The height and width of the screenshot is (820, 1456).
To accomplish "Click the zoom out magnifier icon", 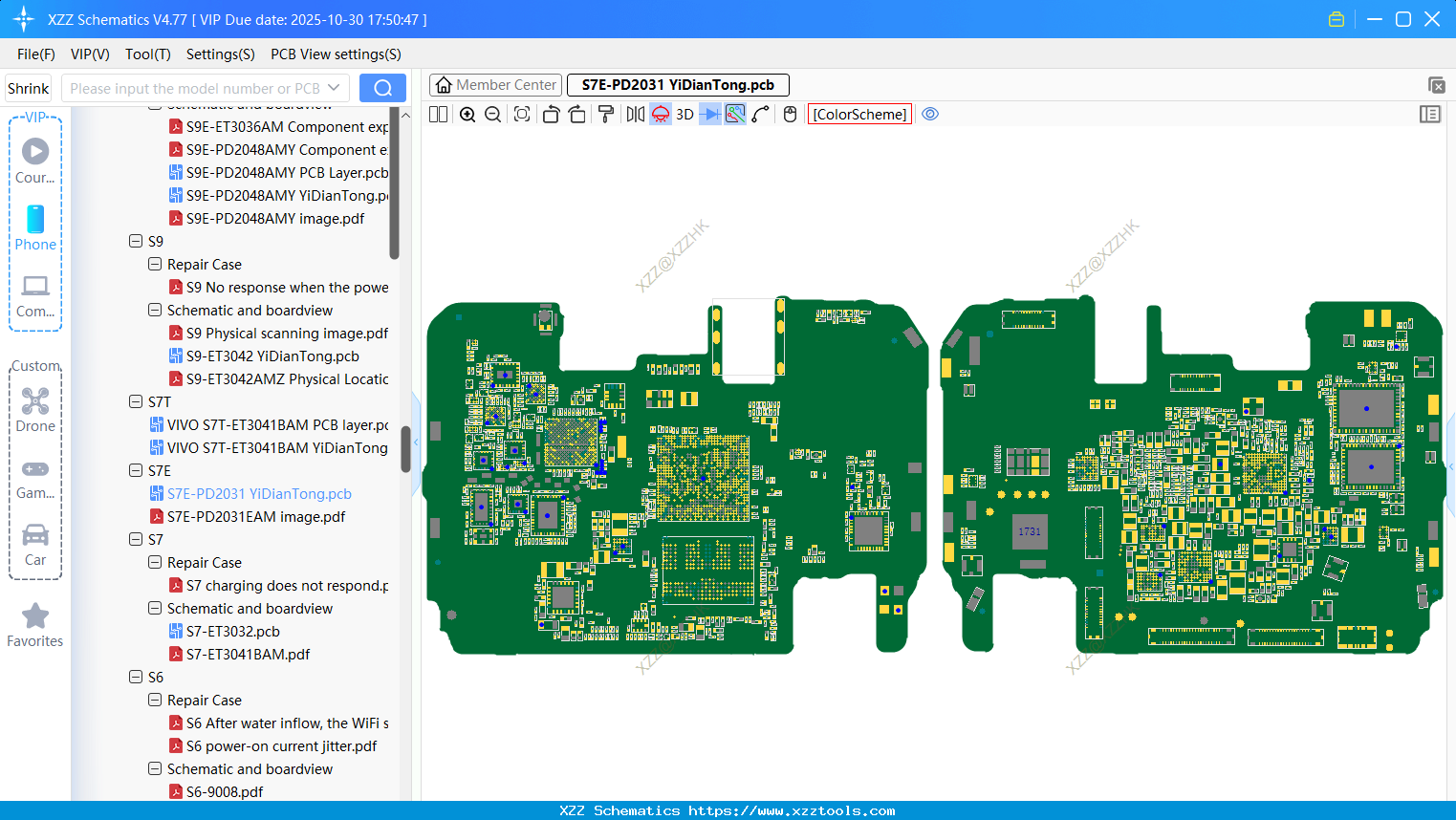I will click(x=493, y=115).
